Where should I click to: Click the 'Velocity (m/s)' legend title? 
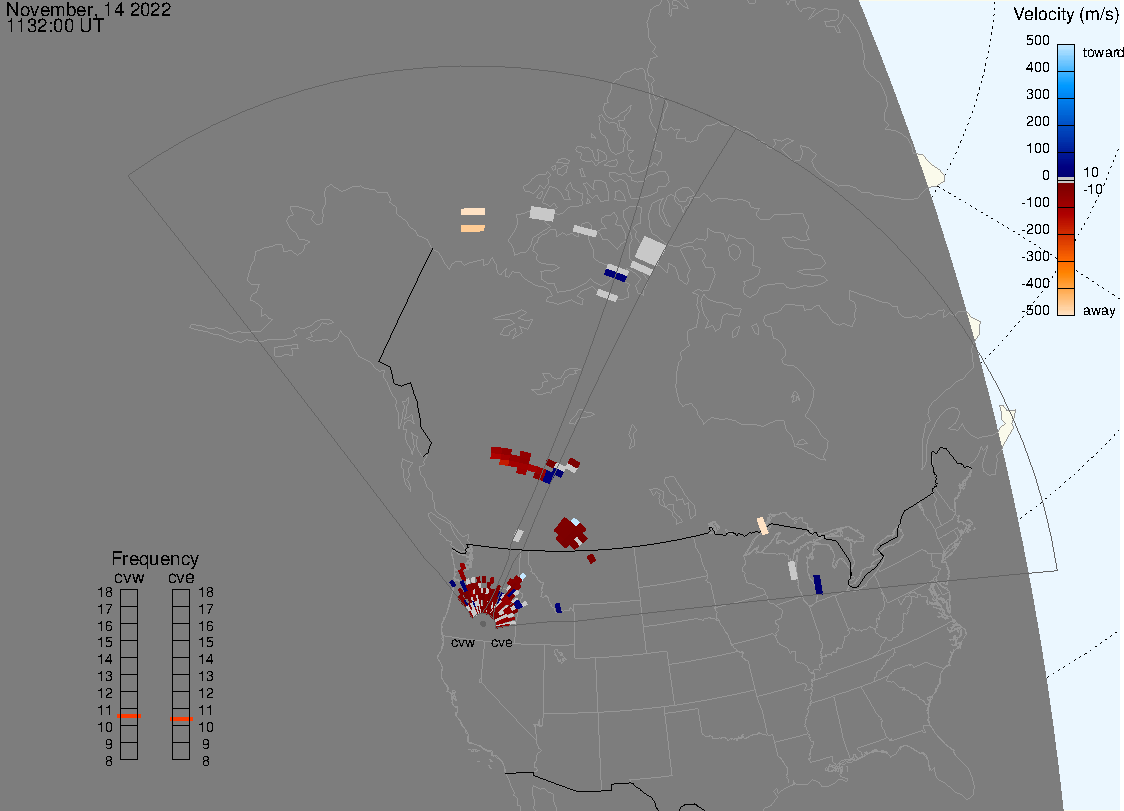[x=1066, y=14]
